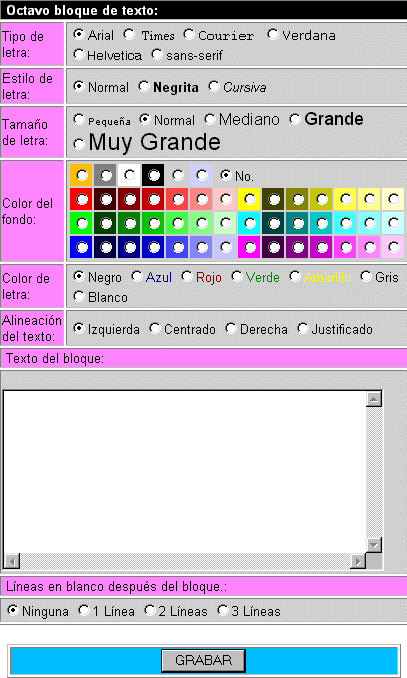Choose Derecha text alignment

click(231, 328)
